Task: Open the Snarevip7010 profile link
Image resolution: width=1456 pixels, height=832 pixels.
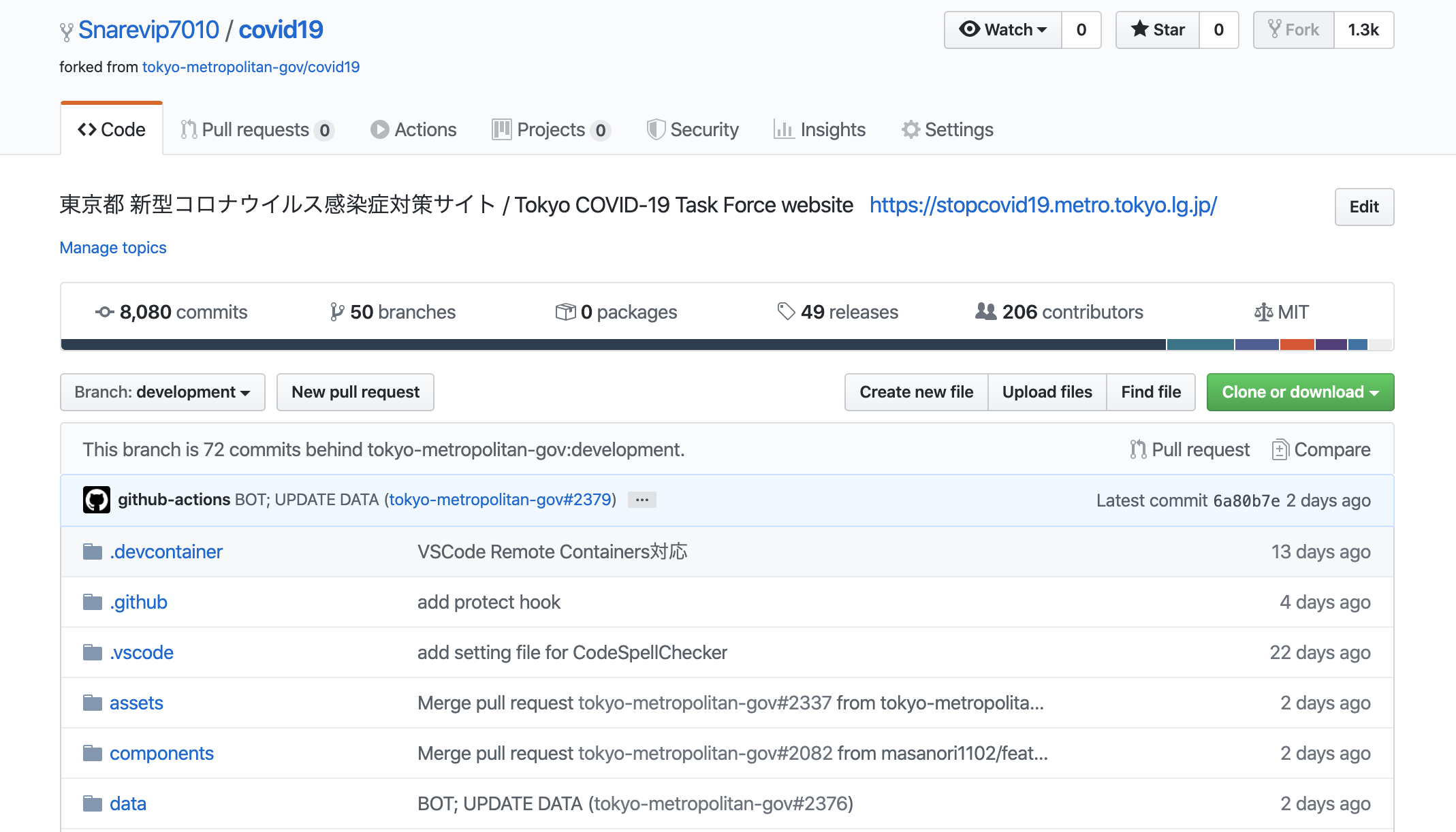Action: point(148,30)
